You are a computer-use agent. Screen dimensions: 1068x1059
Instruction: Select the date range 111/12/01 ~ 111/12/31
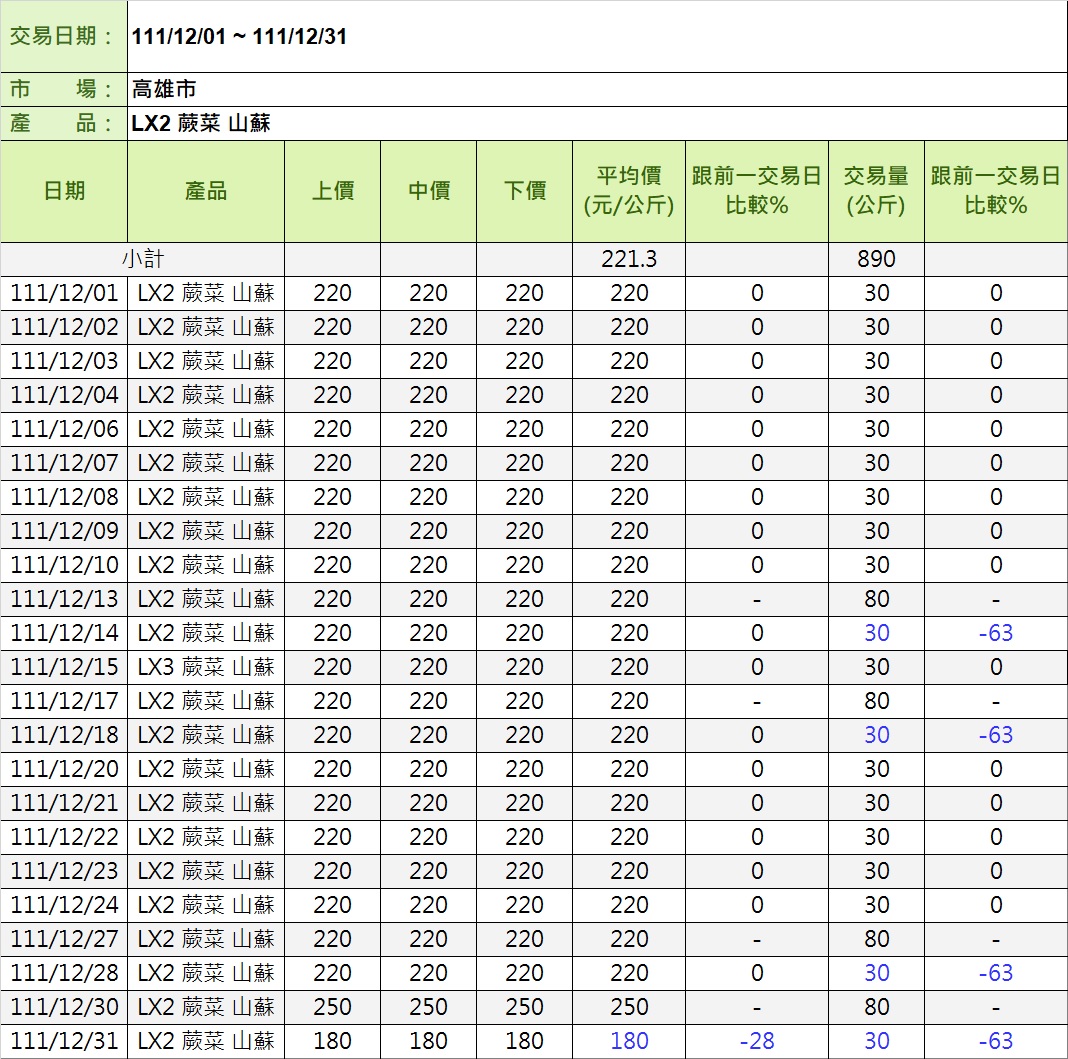[x=240, y=37]
